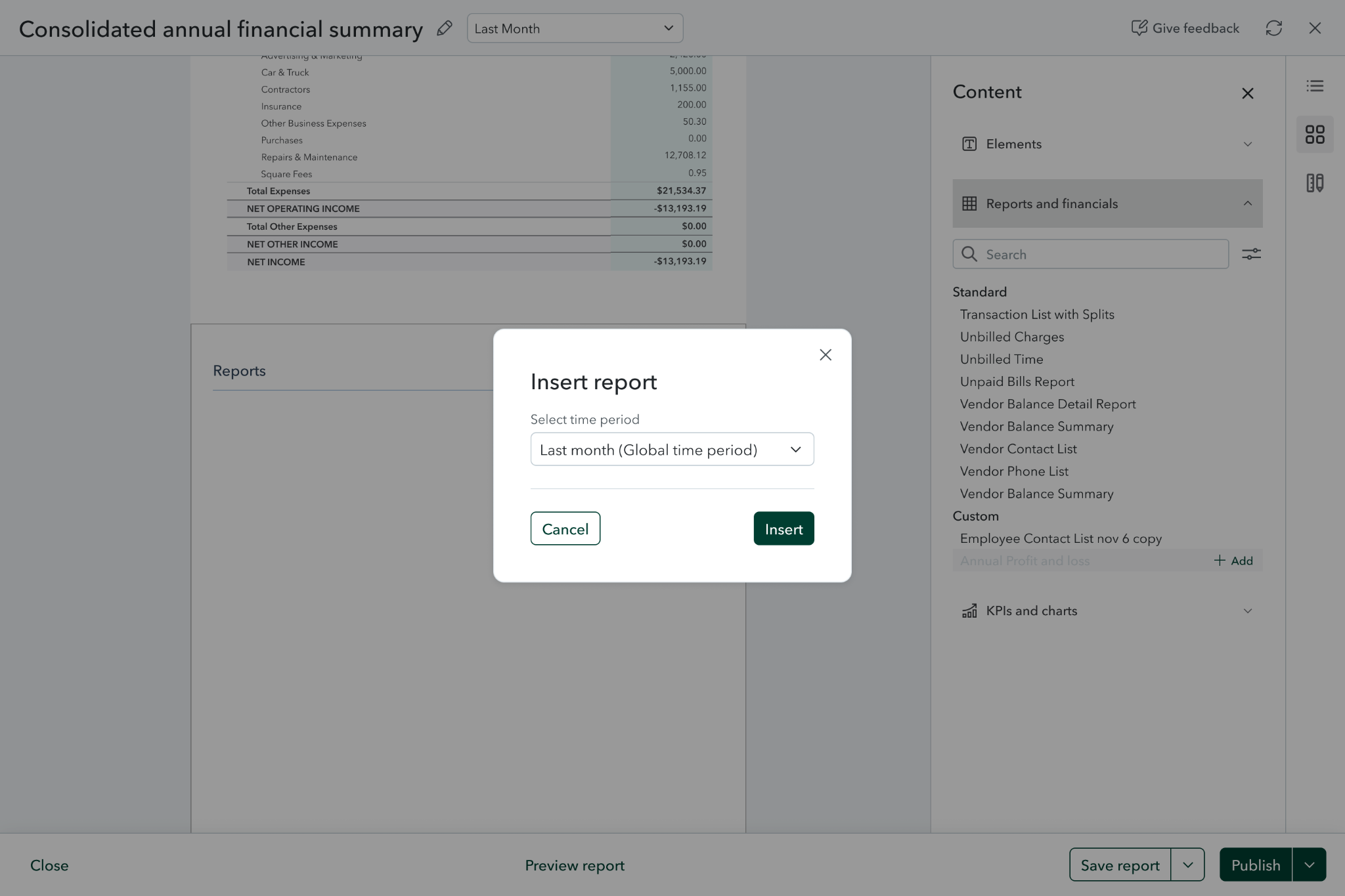
Task: Open the outline list icon in the right sidebar
Action: pyautogui.click(x=1315, y=86)
